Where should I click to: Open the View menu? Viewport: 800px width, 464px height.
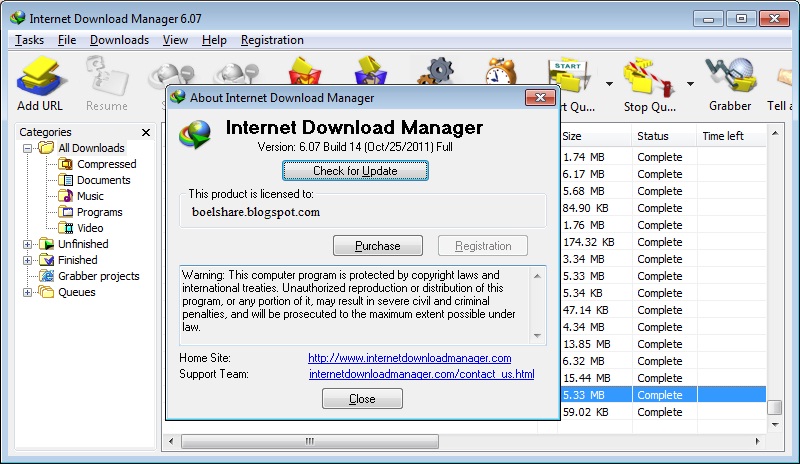(x=175, y=40)
